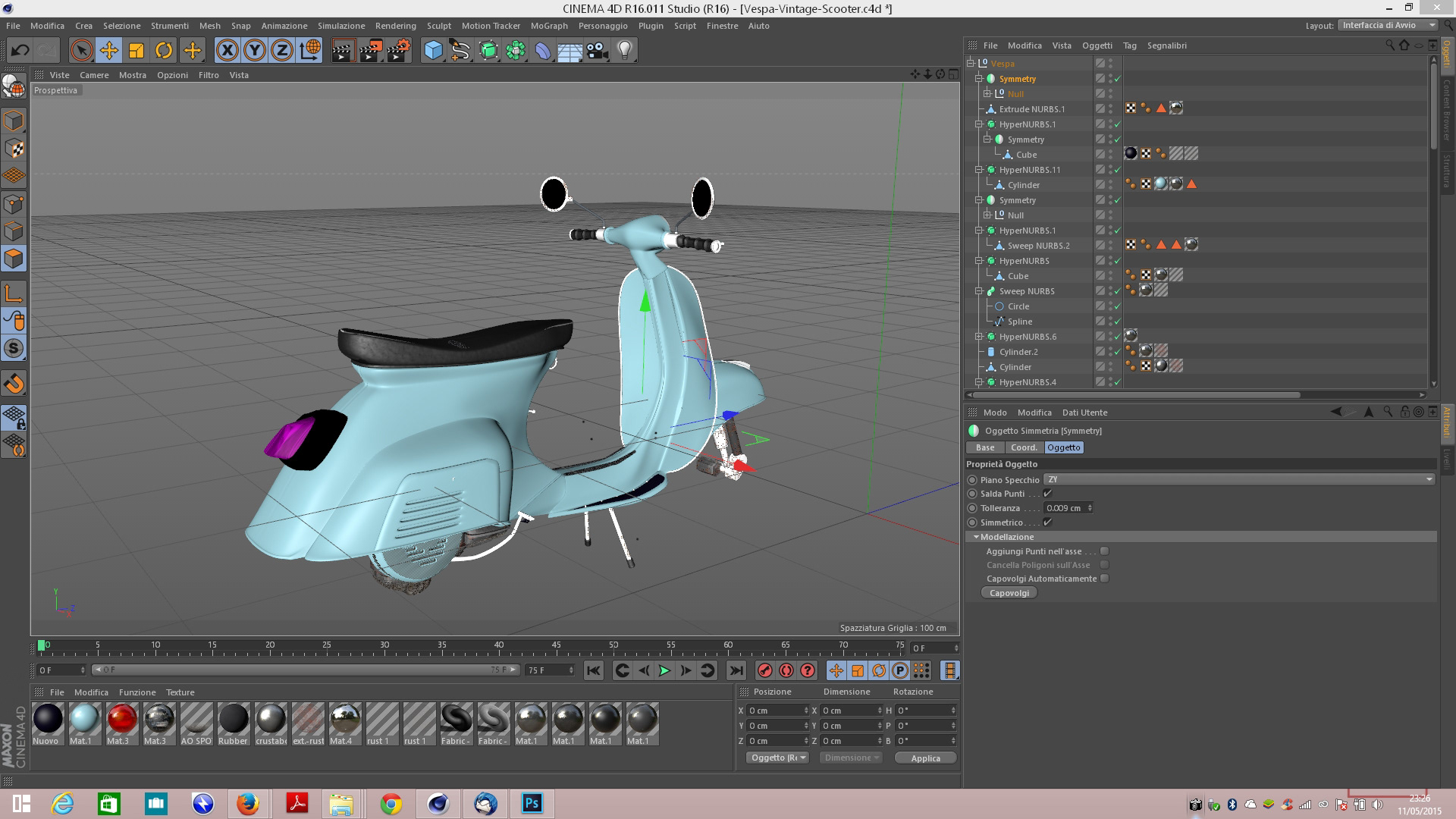
Task: Select the Rotate tool
Action: (x=164, y=51)
